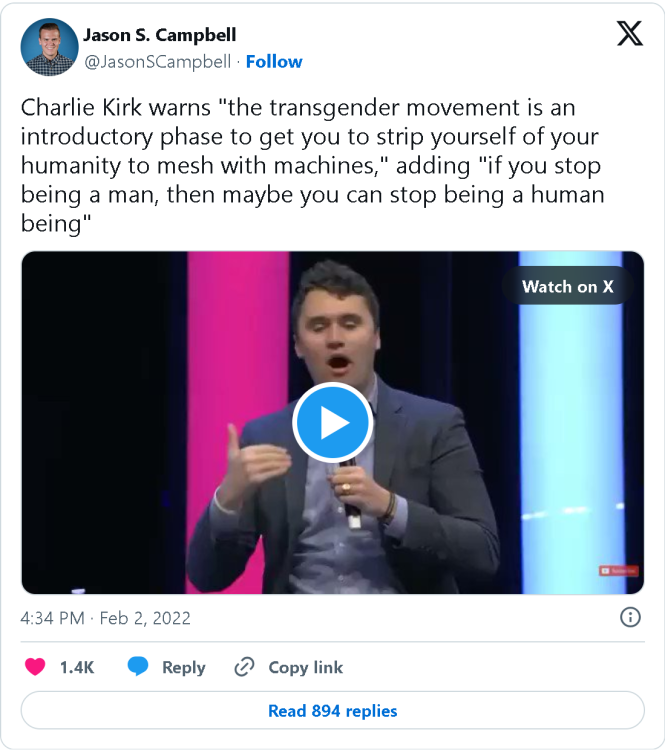665x750 pixels.
Task: Click the 4:34 PM Feb 2, 2022 timestamp
Action: click(x=105, y=618)
